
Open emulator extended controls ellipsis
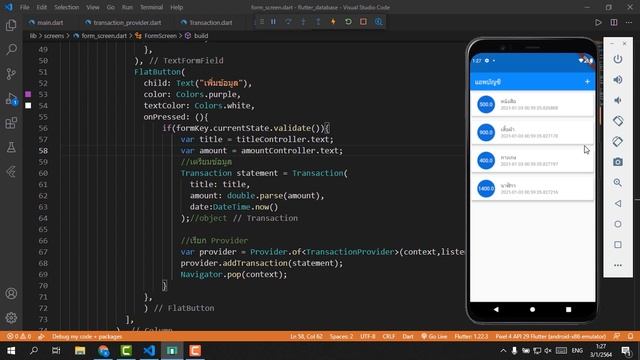pyautogui.click(x=618, y=265)
